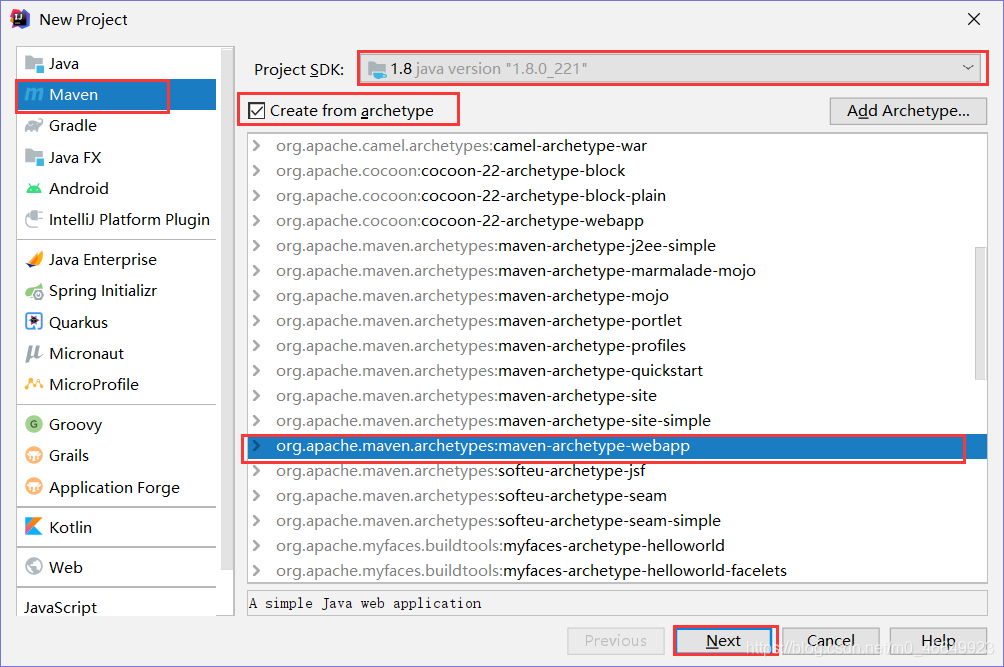
Task: Click the Java folder icon in sidebar
Action: tap(34, 63)
